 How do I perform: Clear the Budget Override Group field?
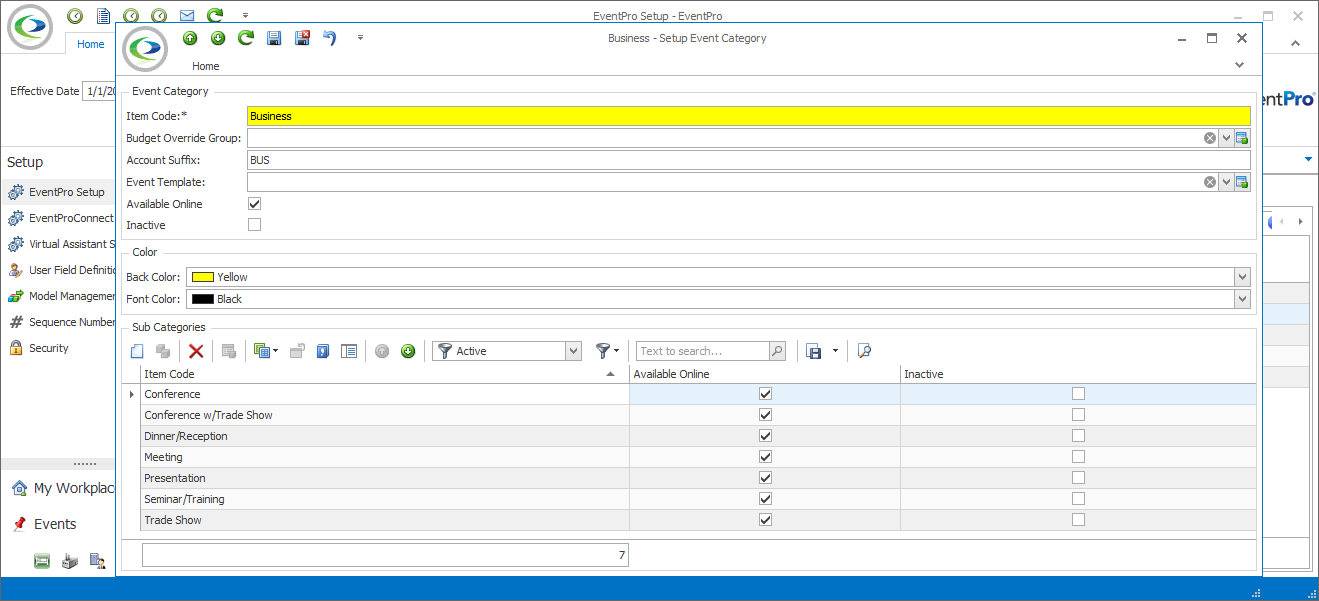point(1209,138)
